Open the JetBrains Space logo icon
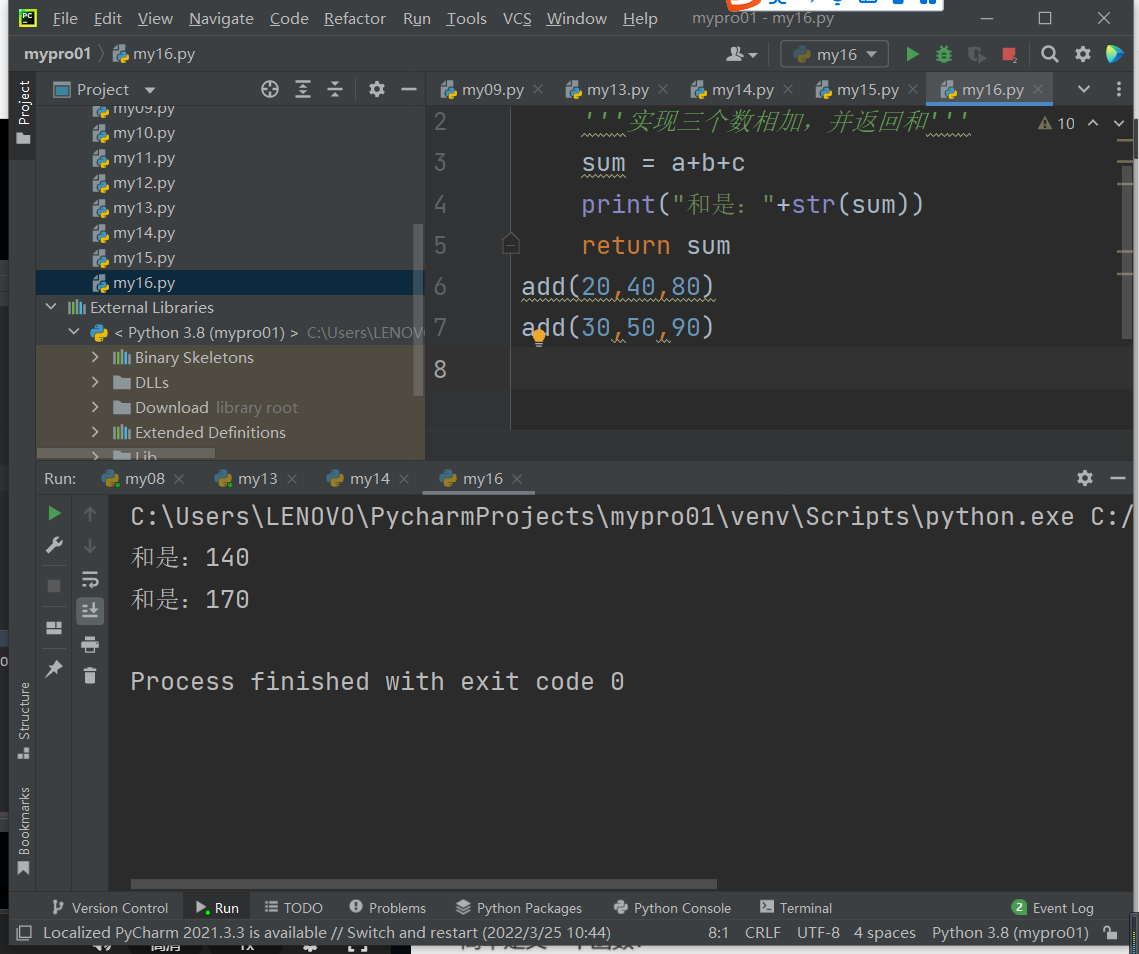This screenshot has width=1139, height=954. [x=1114, y=54]
